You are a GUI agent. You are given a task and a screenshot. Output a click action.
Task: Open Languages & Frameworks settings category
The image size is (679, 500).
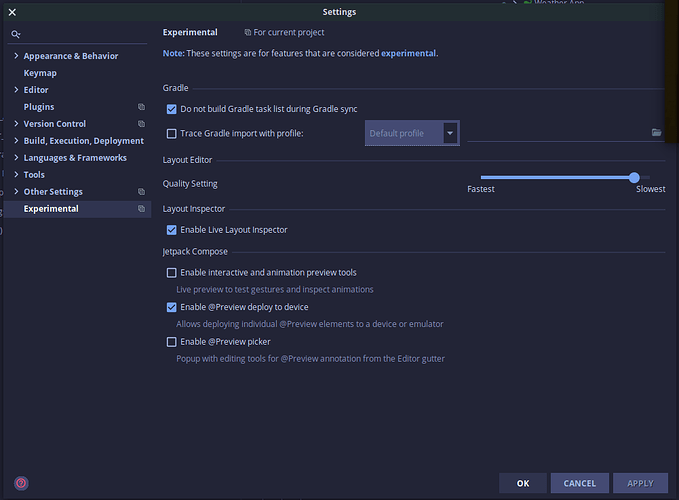point(75,158)
